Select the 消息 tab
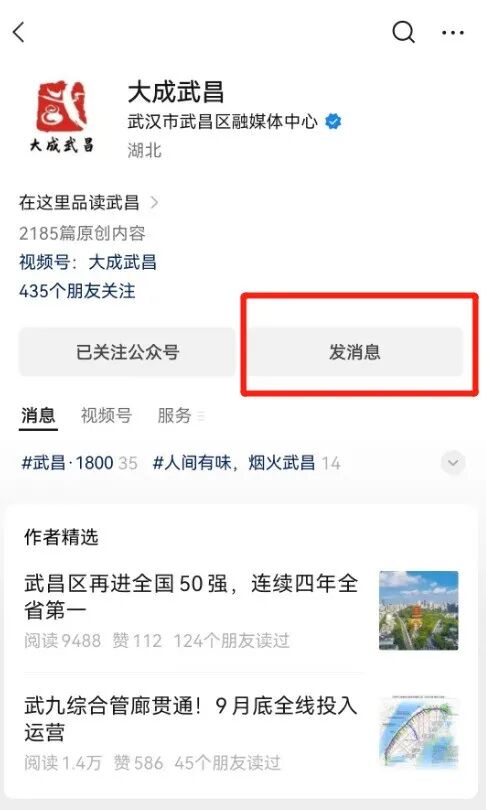486x810 pixels. (x=38, y=415)
